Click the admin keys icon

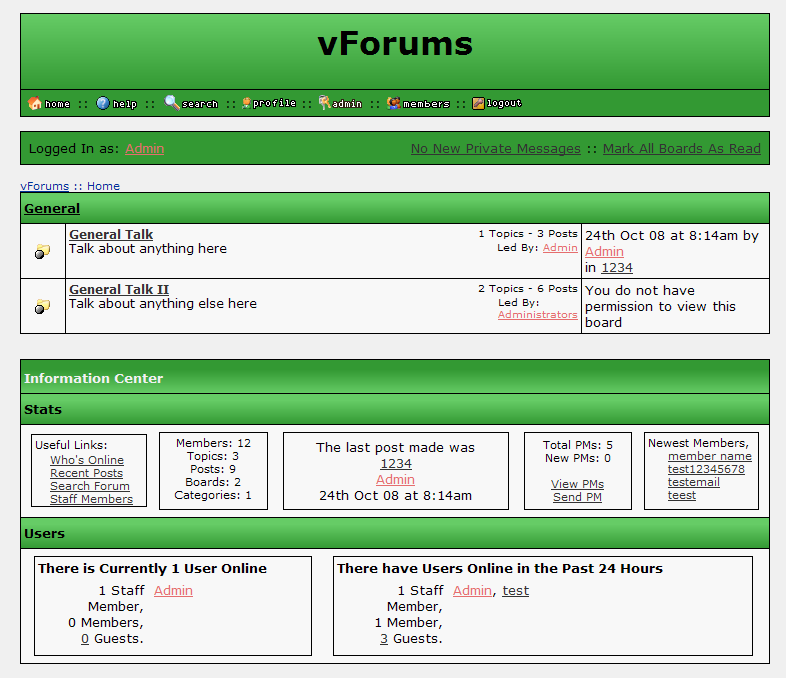[325, 103]
